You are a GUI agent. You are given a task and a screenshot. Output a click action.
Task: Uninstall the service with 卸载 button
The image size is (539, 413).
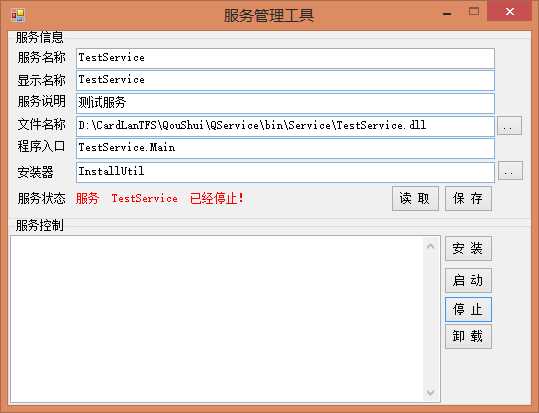pos(468,336)
